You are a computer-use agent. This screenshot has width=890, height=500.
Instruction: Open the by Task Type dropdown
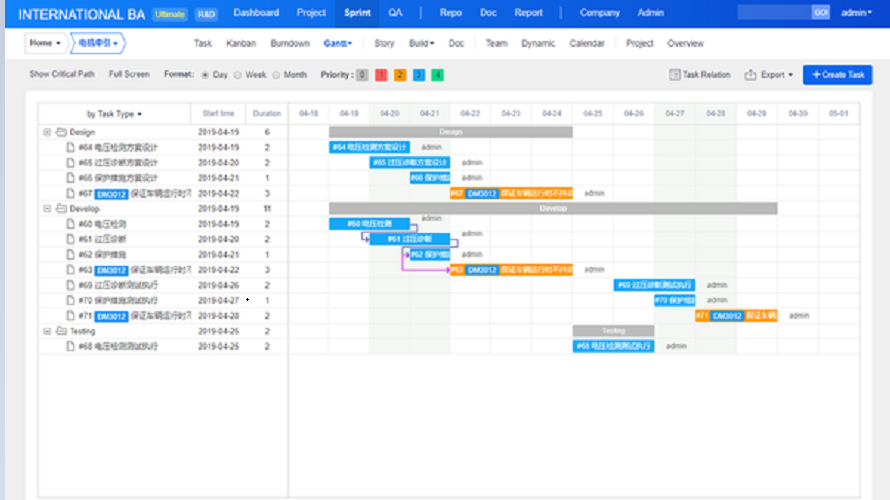point(114,114)
